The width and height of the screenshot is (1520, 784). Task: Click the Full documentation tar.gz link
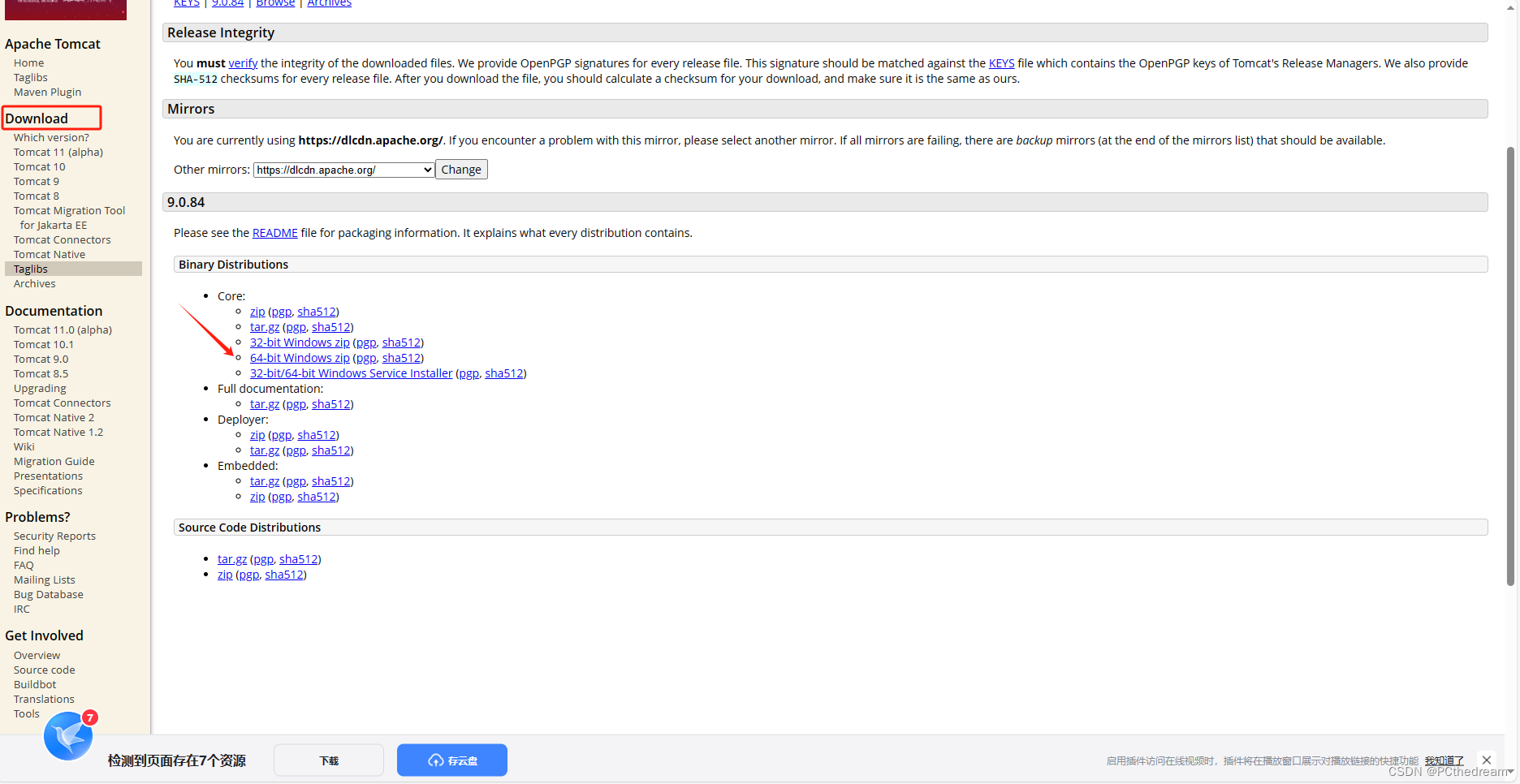tap(265, 404)
